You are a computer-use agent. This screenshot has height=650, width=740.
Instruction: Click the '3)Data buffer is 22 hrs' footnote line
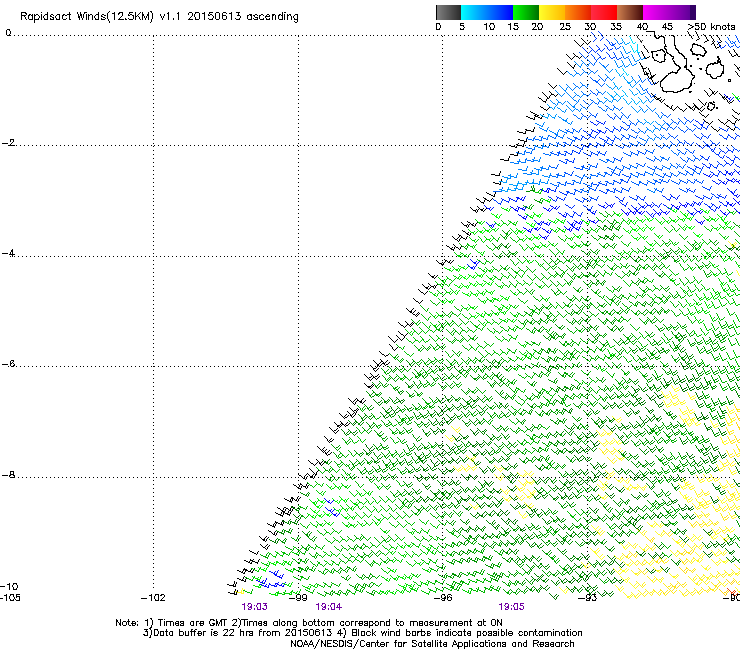click(362, 633)
